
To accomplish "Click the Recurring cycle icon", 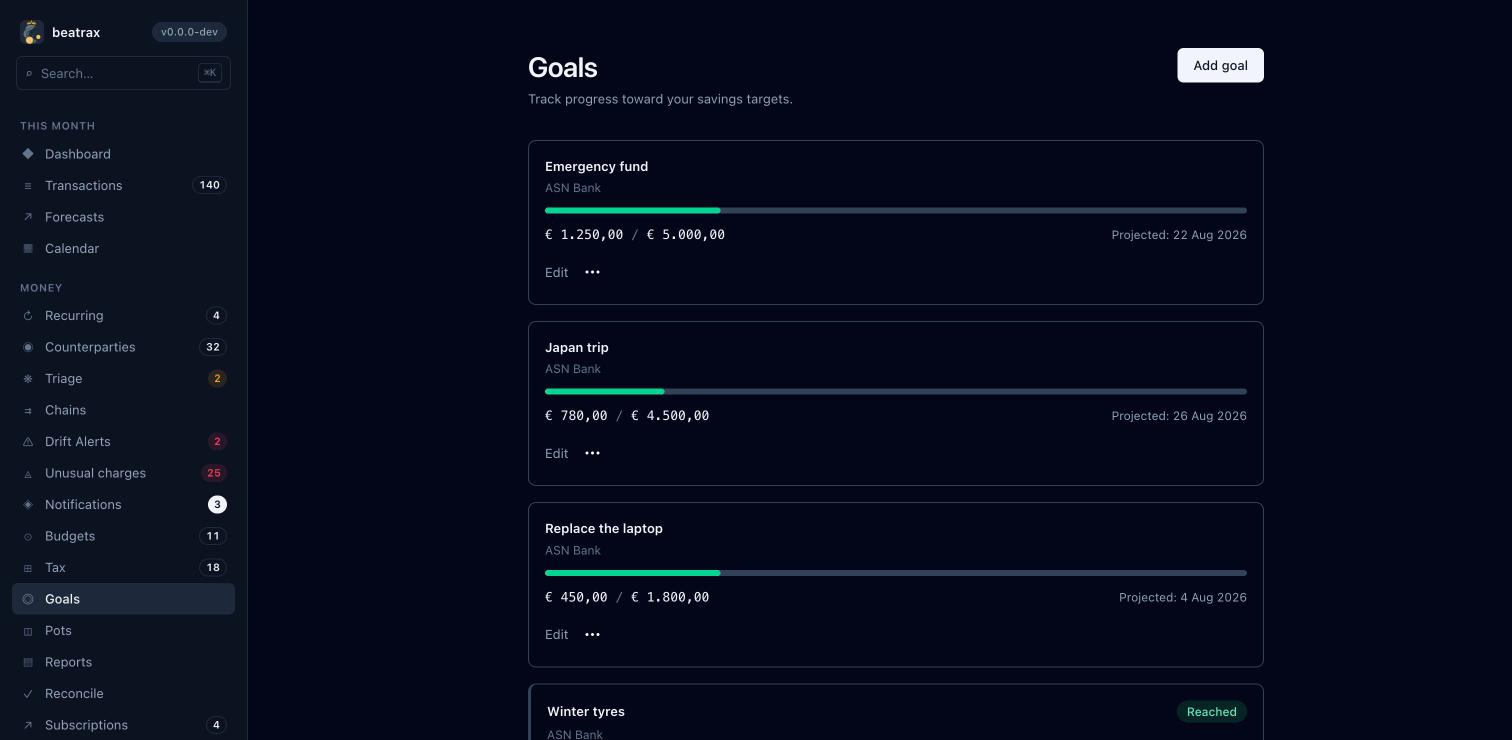I will (x=28, y=316).
